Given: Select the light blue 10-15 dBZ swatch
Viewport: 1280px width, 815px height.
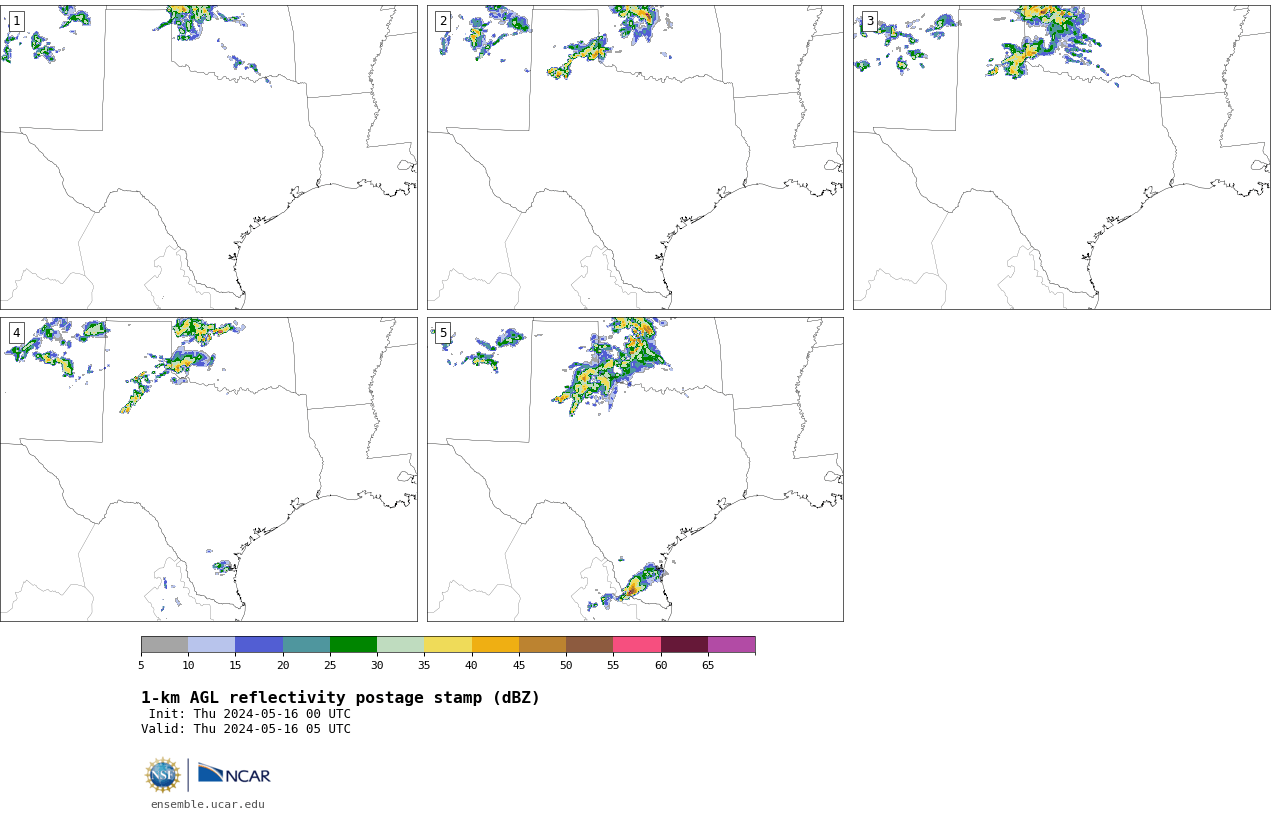Looking at the screenshot, I should pyautogui.click(x=212, y=645).
